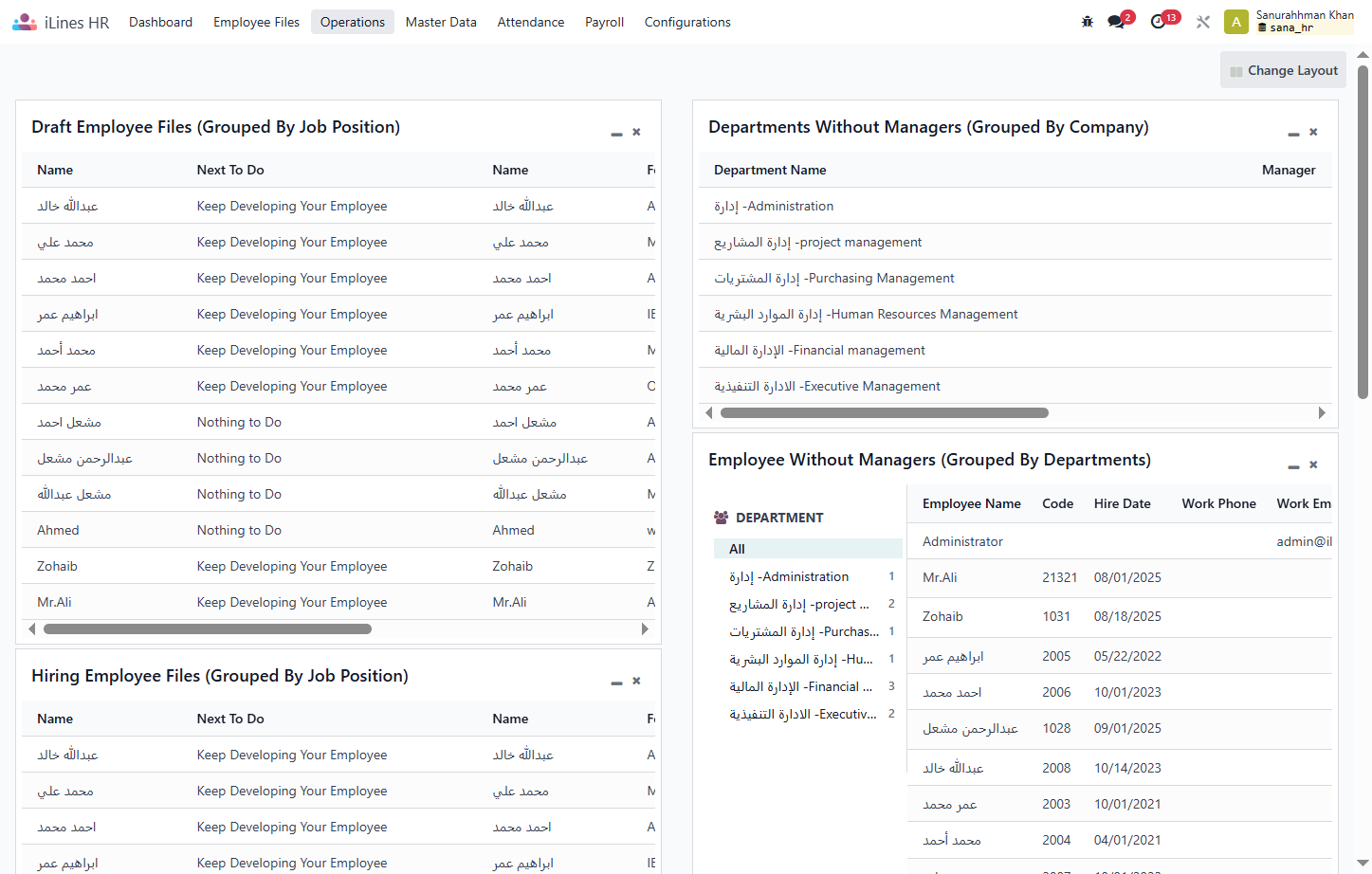Open the Purchasing Management row in Departments panel
Screen dimensions: 1372x874
(1015, 278)
